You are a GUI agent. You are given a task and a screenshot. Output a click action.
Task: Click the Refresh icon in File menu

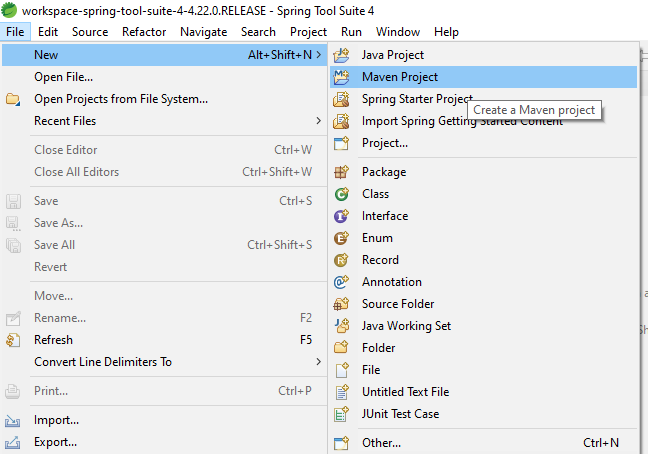[13, 340]
